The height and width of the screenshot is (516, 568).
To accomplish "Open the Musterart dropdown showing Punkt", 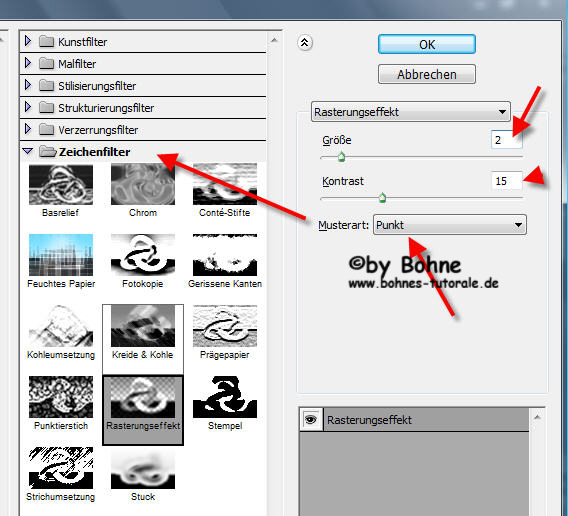I will [x=450, y=225].
